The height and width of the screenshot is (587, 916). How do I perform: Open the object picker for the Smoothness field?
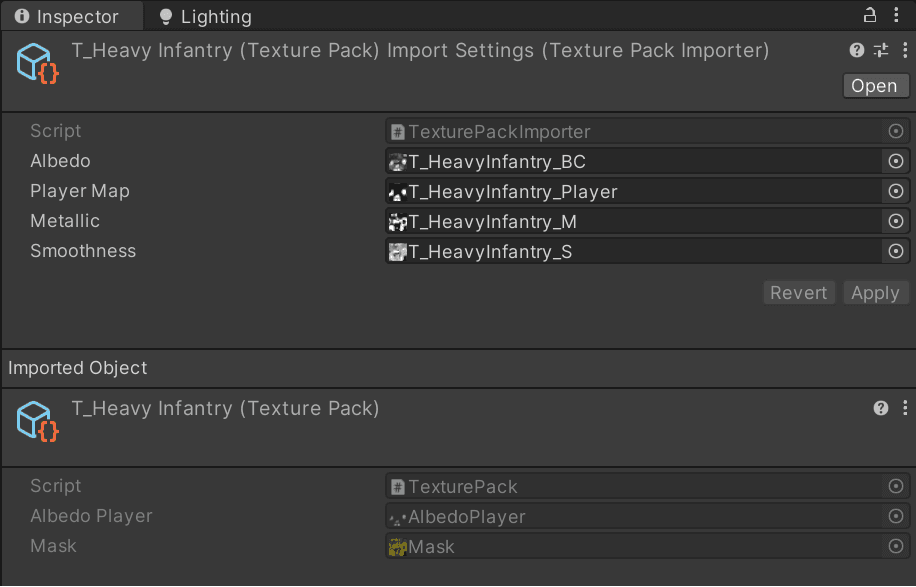point(896,251)
